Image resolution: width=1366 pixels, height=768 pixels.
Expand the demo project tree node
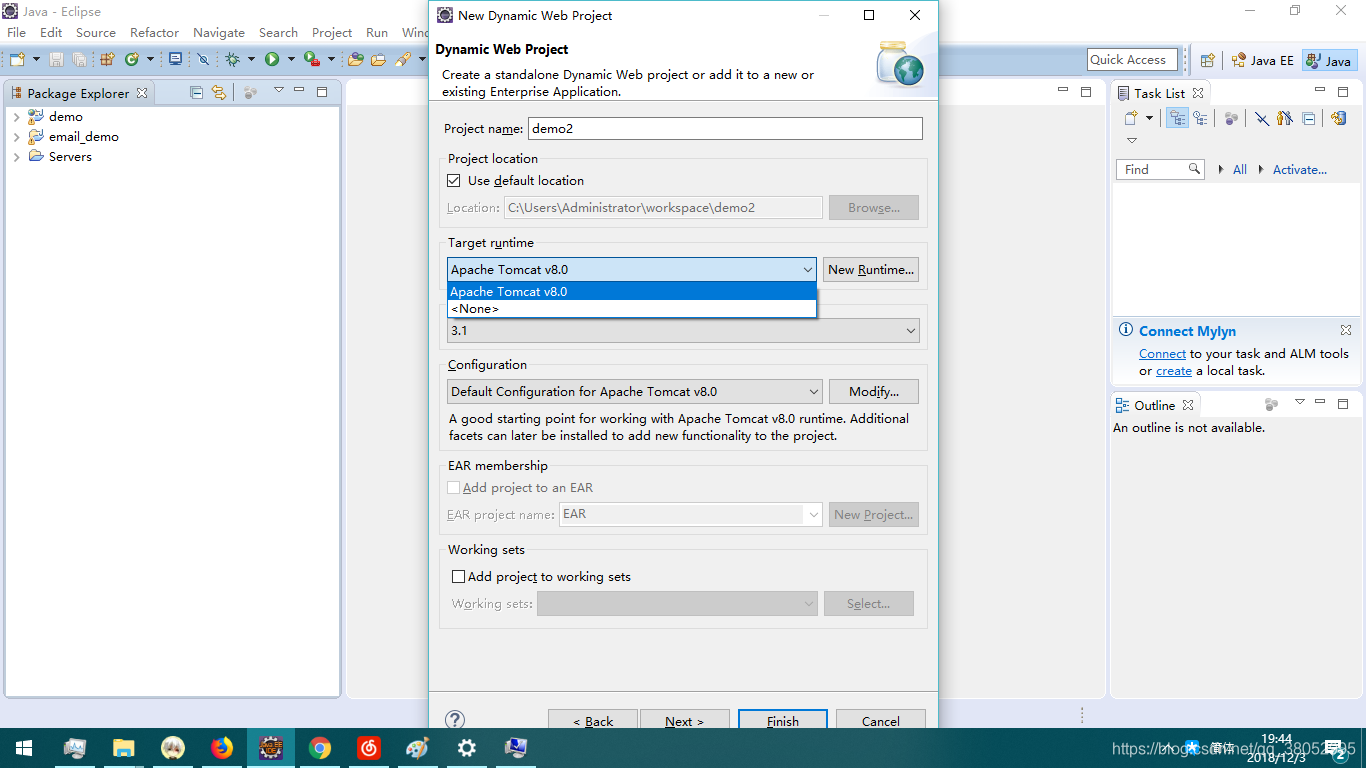click(16, 117)
